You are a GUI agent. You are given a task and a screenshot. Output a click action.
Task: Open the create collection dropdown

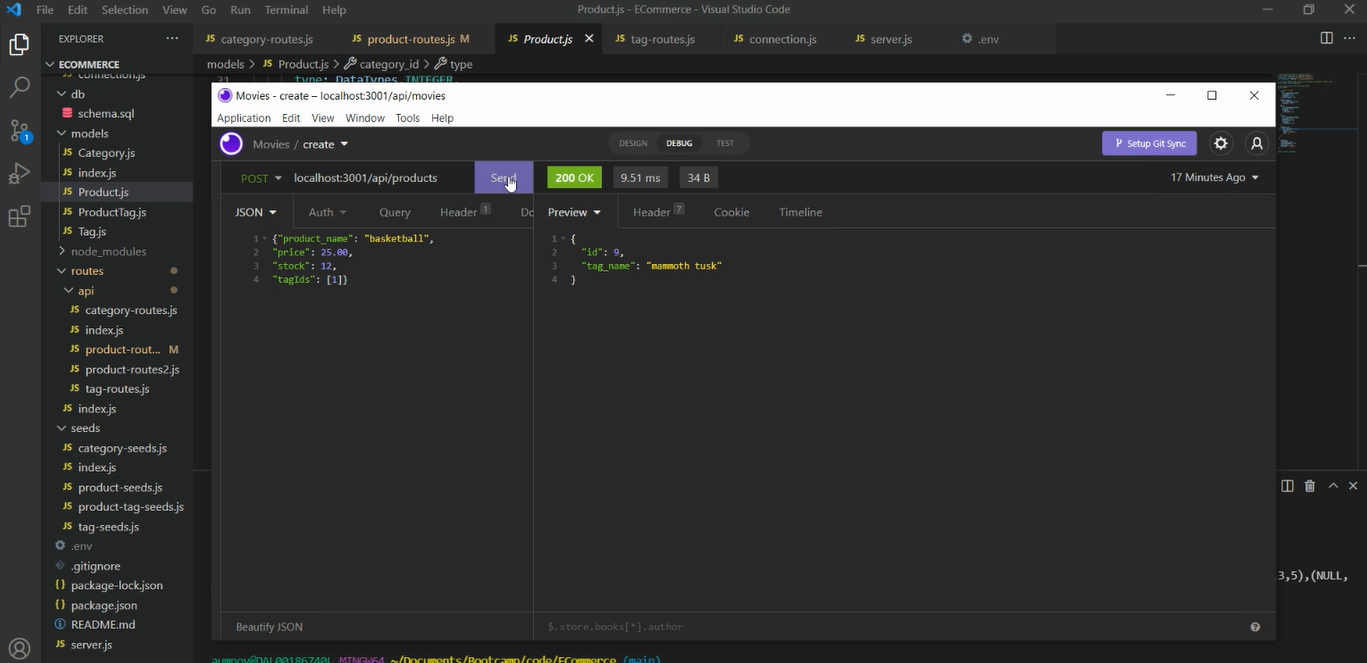325,144
